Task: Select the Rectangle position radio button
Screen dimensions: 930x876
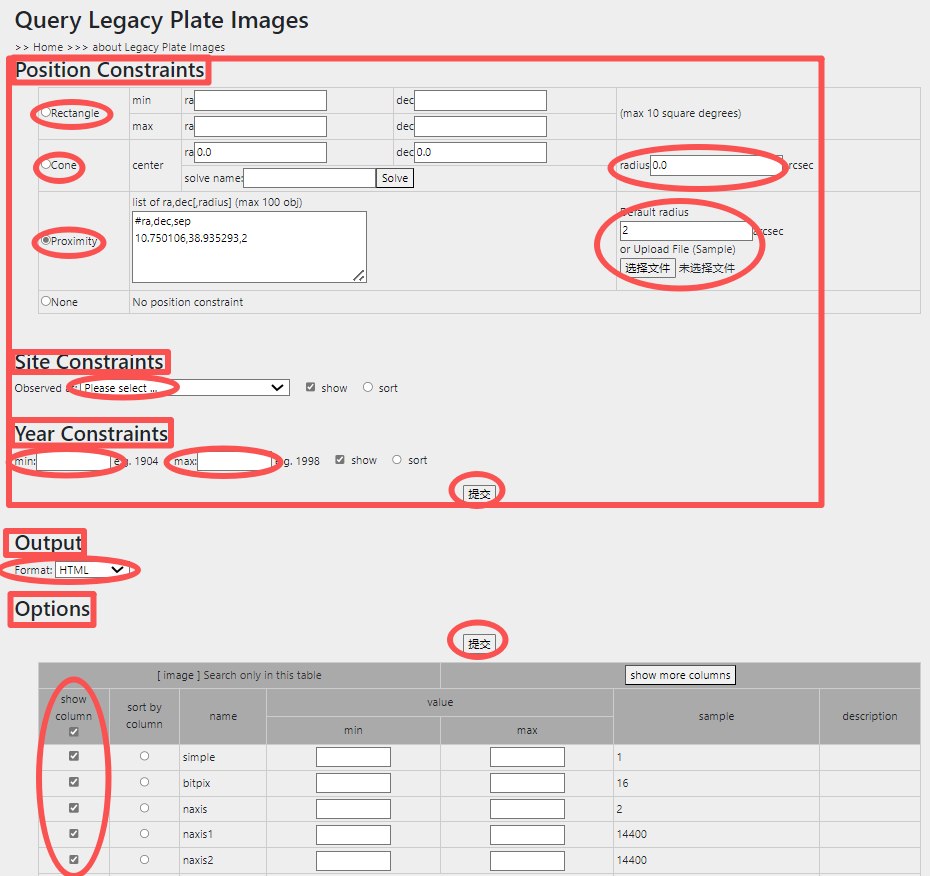Action: click(x=46, y=113)
